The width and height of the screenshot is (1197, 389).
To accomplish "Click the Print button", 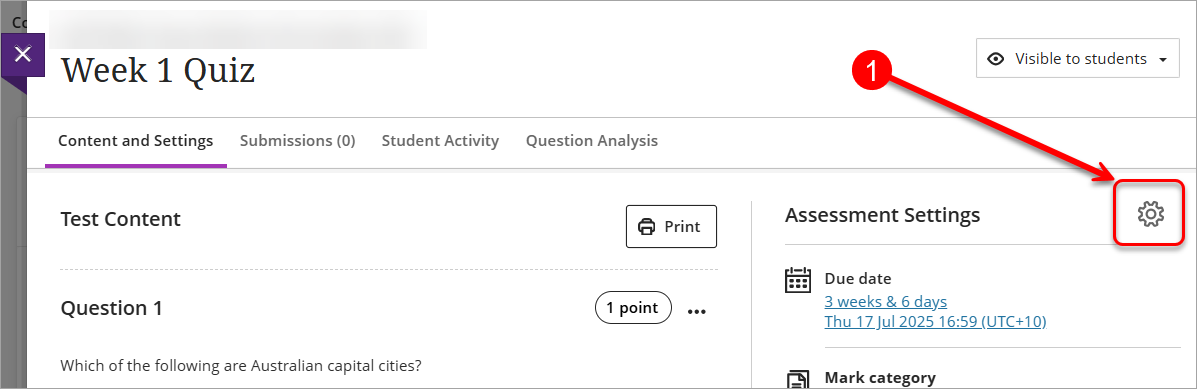I will click(671, 227).
